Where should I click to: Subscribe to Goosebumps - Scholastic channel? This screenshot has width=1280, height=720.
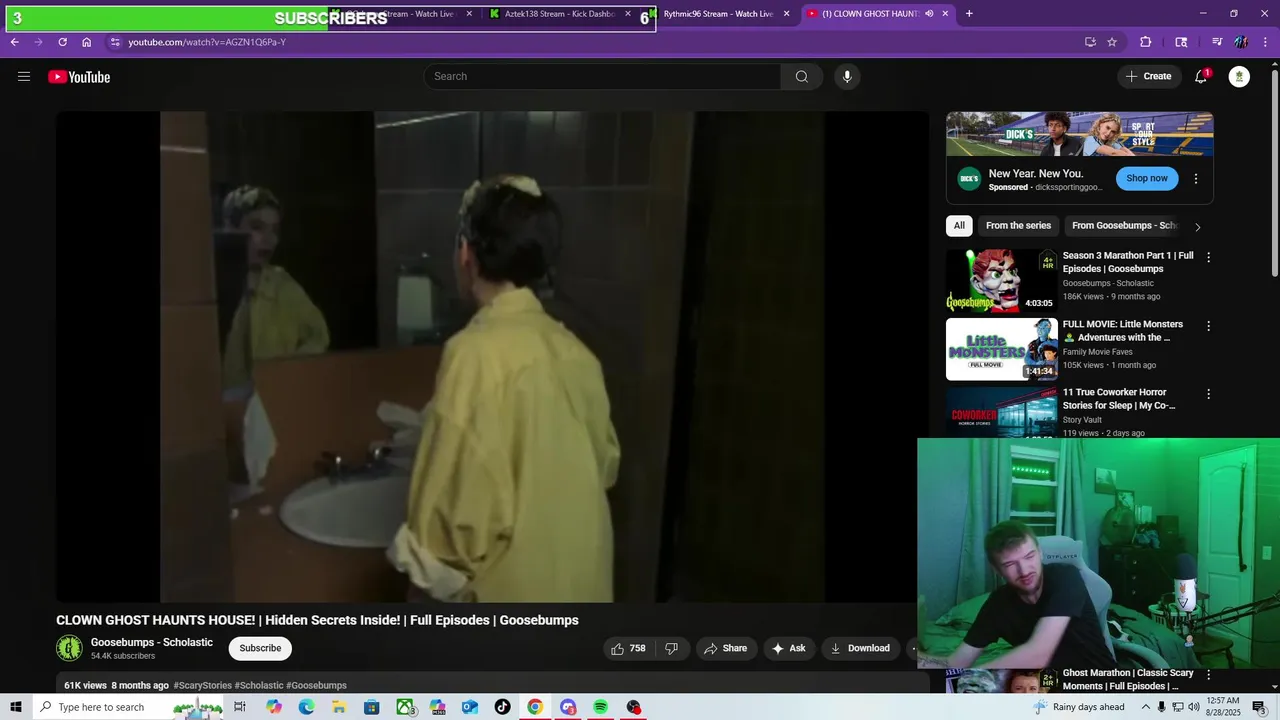[260, 648]
